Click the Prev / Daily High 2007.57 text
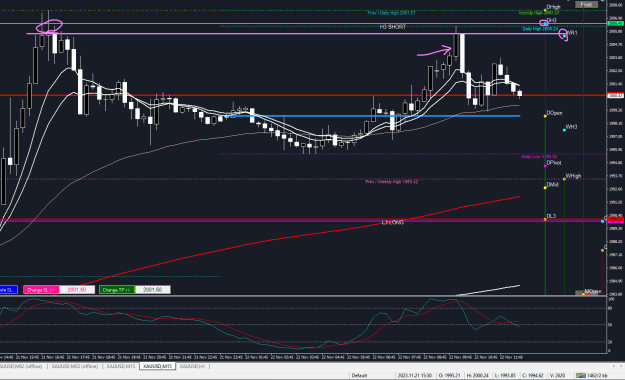The height and width of the screenshot is (380, 625). [391, 13]
